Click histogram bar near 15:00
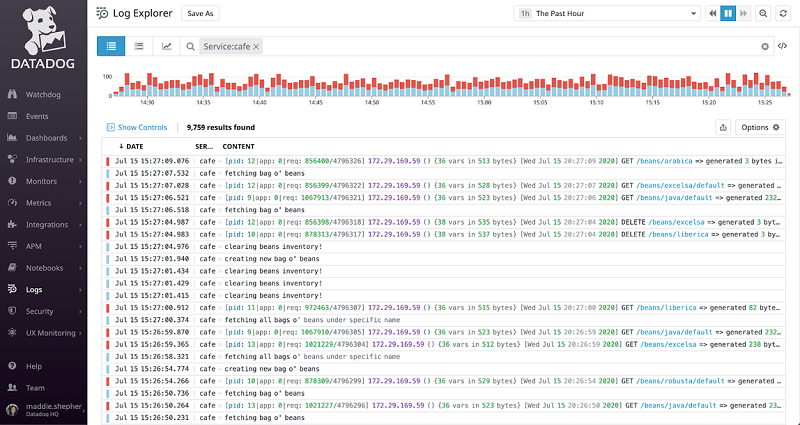Screen dimensions: 800x425 click(x=486, y=87)
